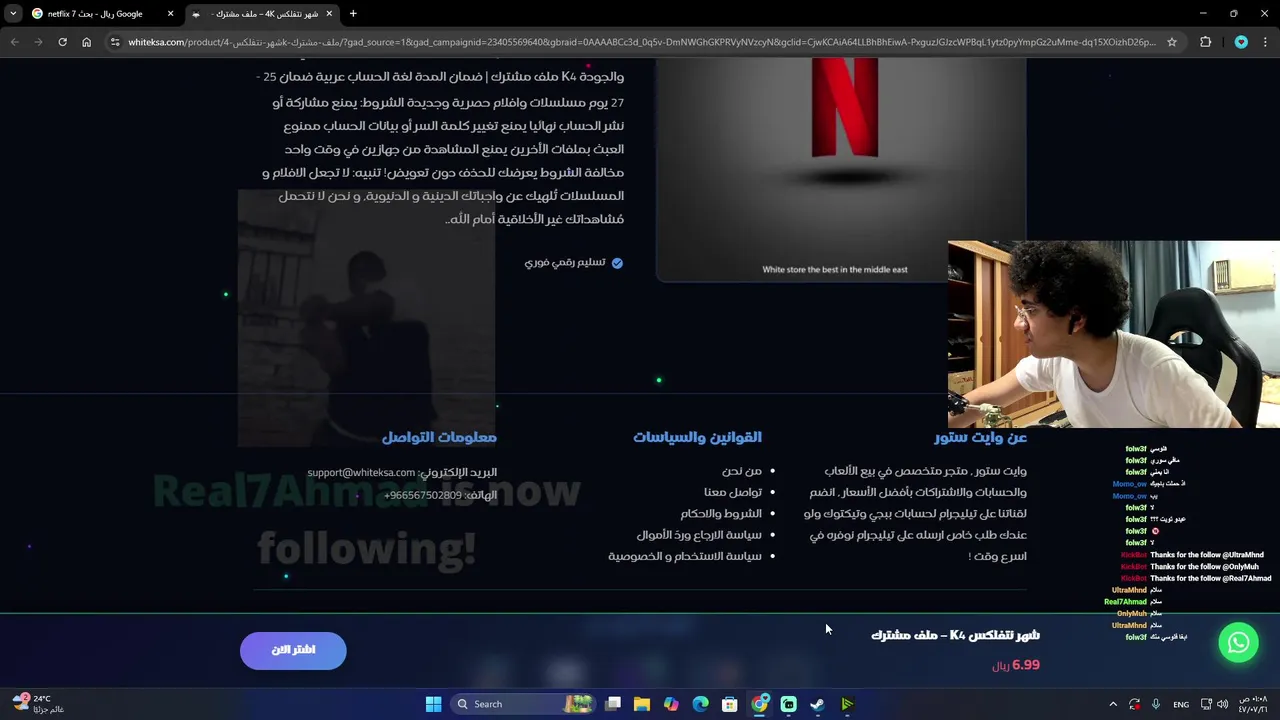Open the weather widget 24°C
Image resolution: width=1280 pixels, height=720 pixels.
(x=40, y=704)
